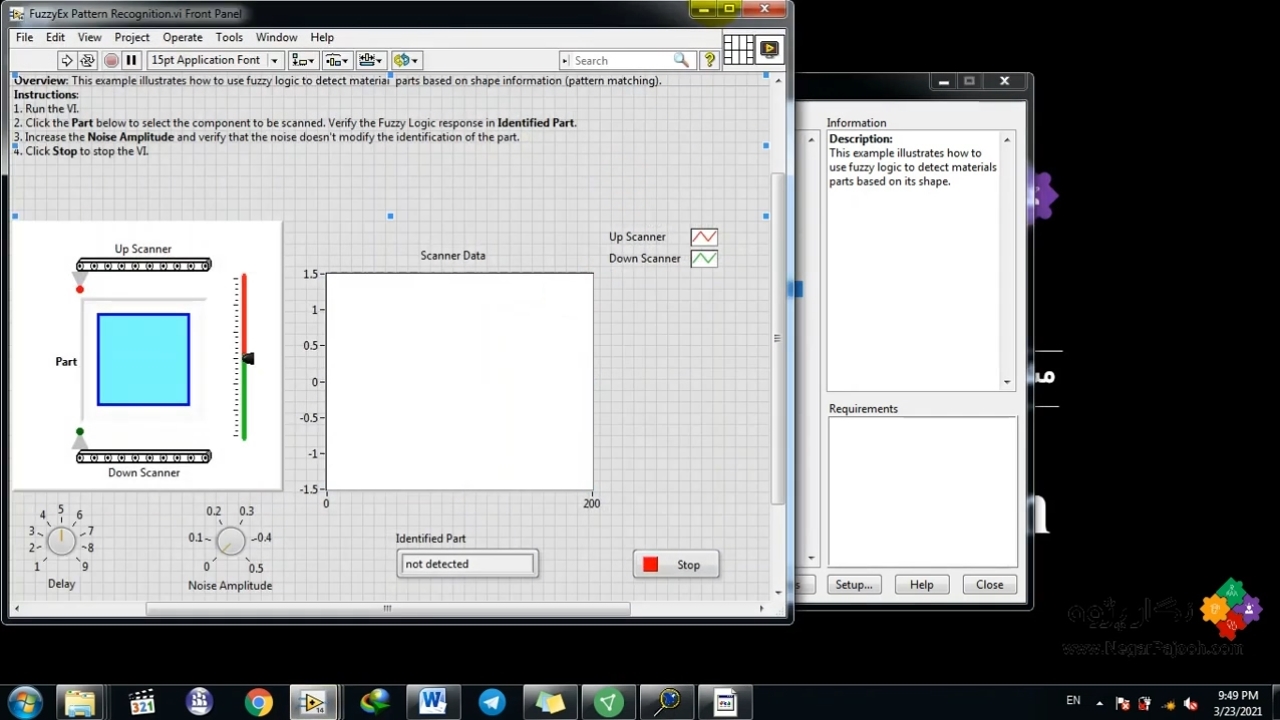1280x720 pixels.
Task: Open the 15pt Application Font dropdown
Action: (x=215, y=61)
